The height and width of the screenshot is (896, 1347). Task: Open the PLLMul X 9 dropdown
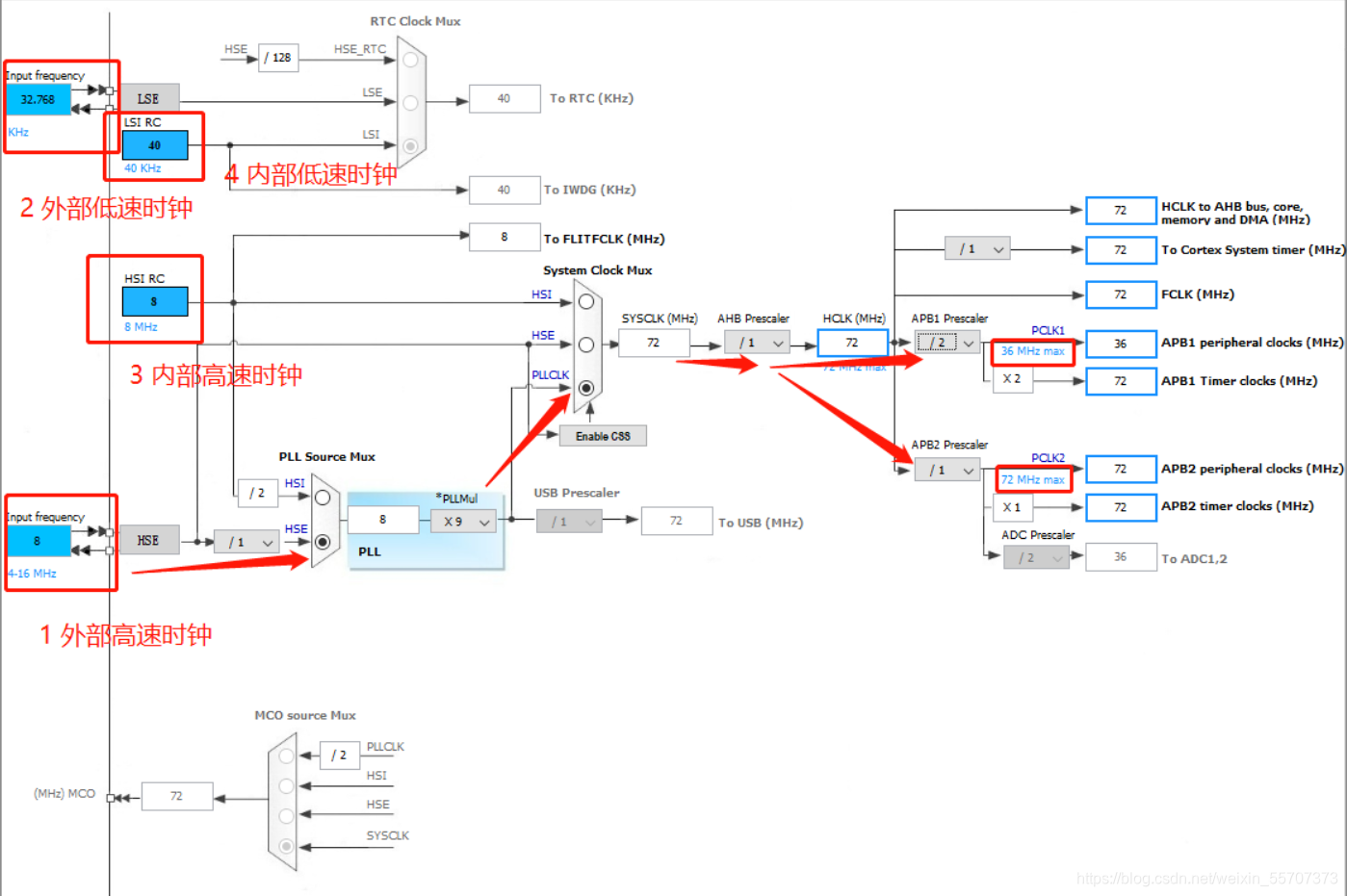tap(463, 521)
